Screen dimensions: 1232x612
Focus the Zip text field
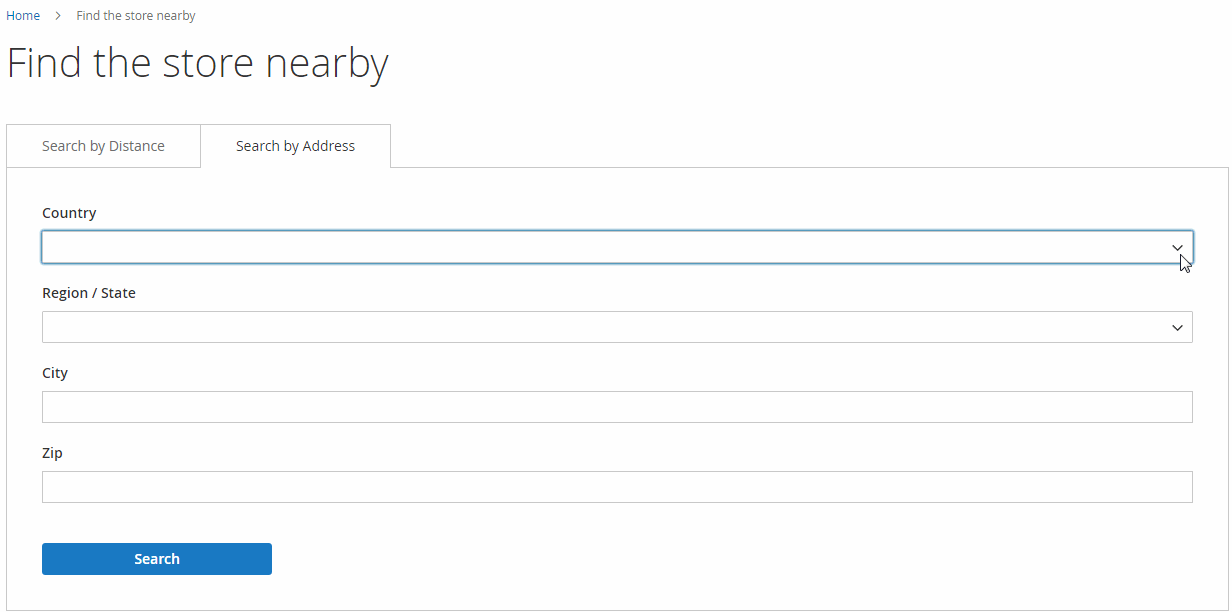pyautogui.click(x=617, y=487)
